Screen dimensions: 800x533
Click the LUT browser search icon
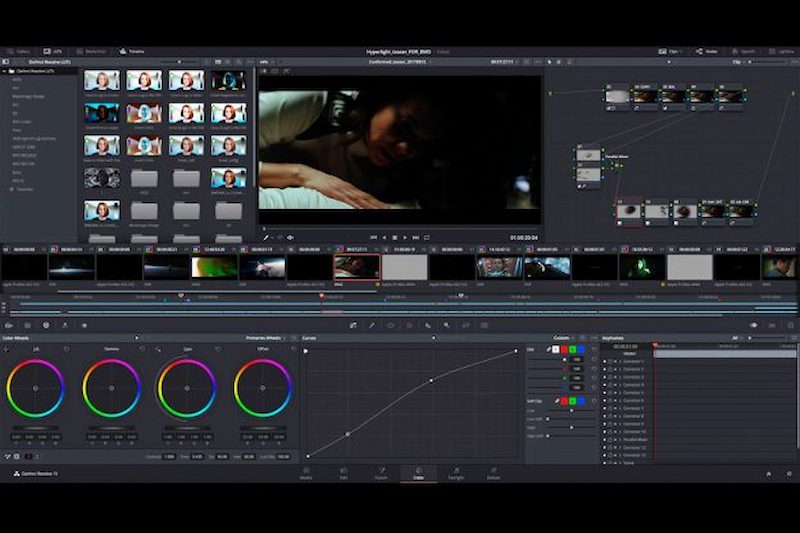coord(239,62)
